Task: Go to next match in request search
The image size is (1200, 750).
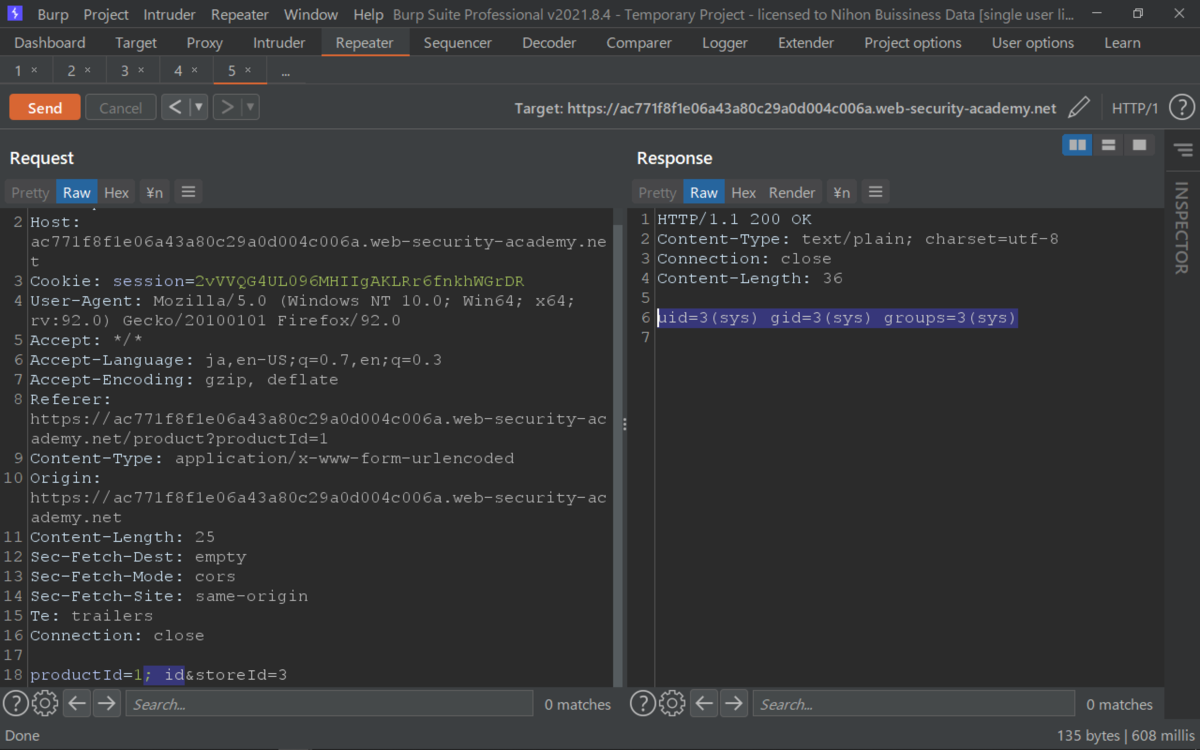Action: pyautogui.click(x=106, y=704)
